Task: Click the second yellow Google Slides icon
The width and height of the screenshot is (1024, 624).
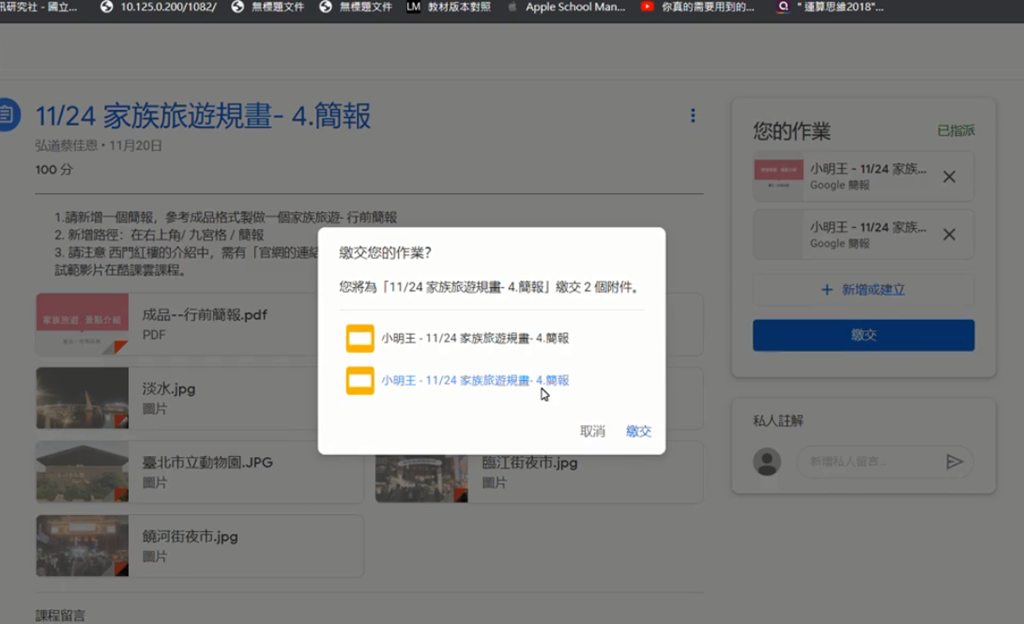Action: tap(360, 381)
